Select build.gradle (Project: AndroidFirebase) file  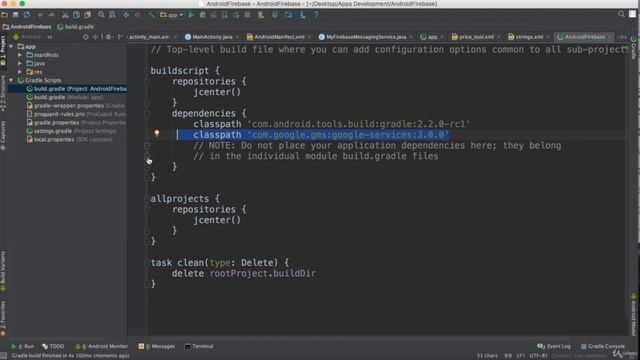pyautogui.click(x=77, y=89)
